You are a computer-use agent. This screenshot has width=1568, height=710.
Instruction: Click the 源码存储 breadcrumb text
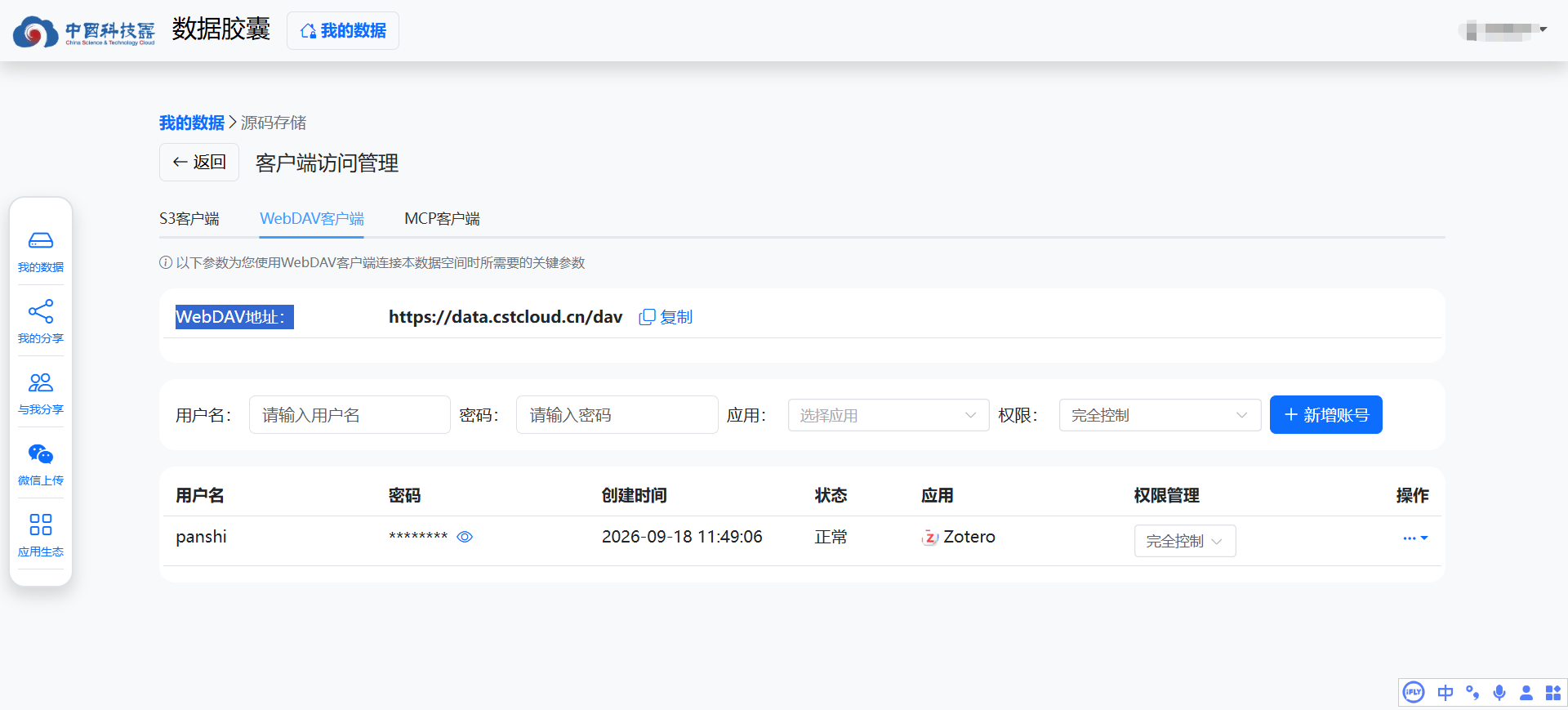tap(274, 123)
